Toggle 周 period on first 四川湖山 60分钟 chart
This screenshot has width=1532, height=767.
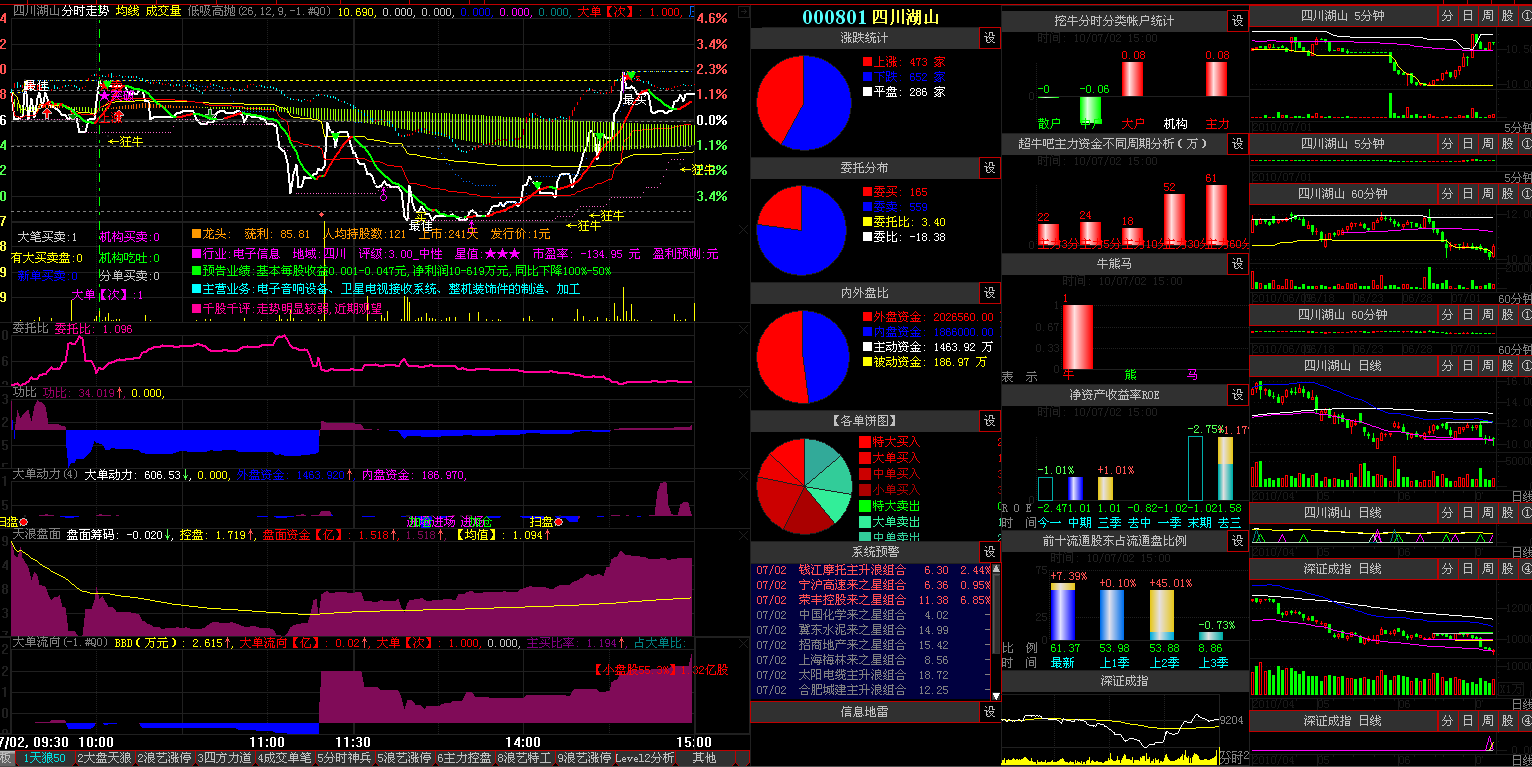pos(1487,194)
